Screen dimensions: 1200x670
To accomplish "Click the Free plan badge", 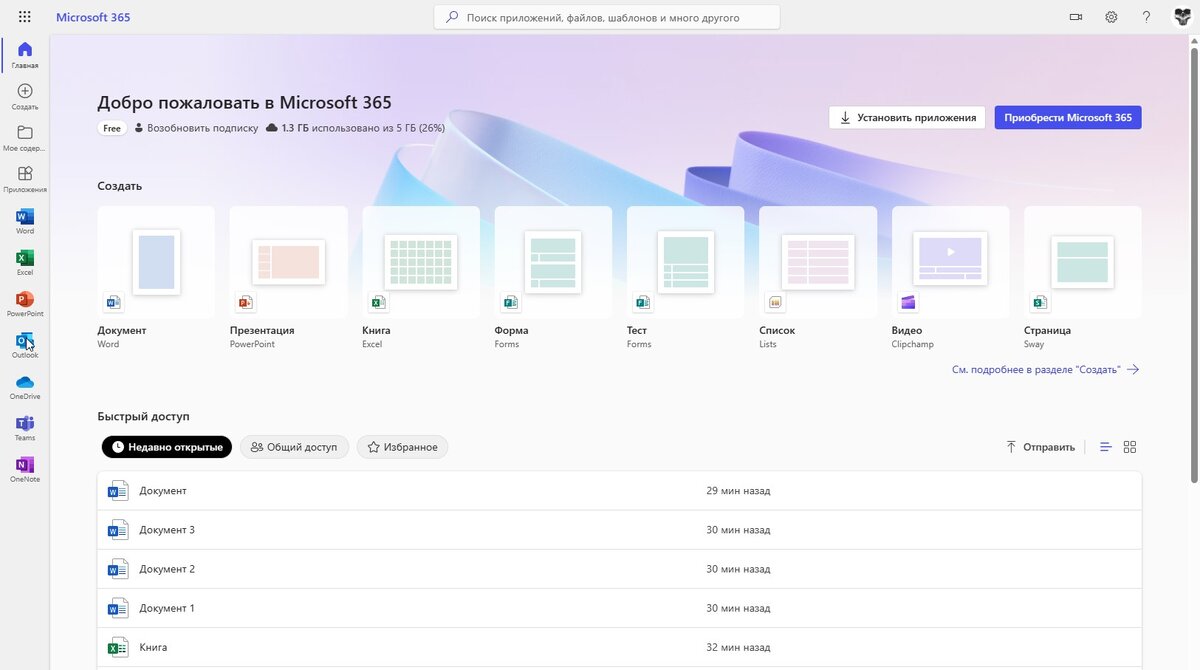I will point(112,128).
